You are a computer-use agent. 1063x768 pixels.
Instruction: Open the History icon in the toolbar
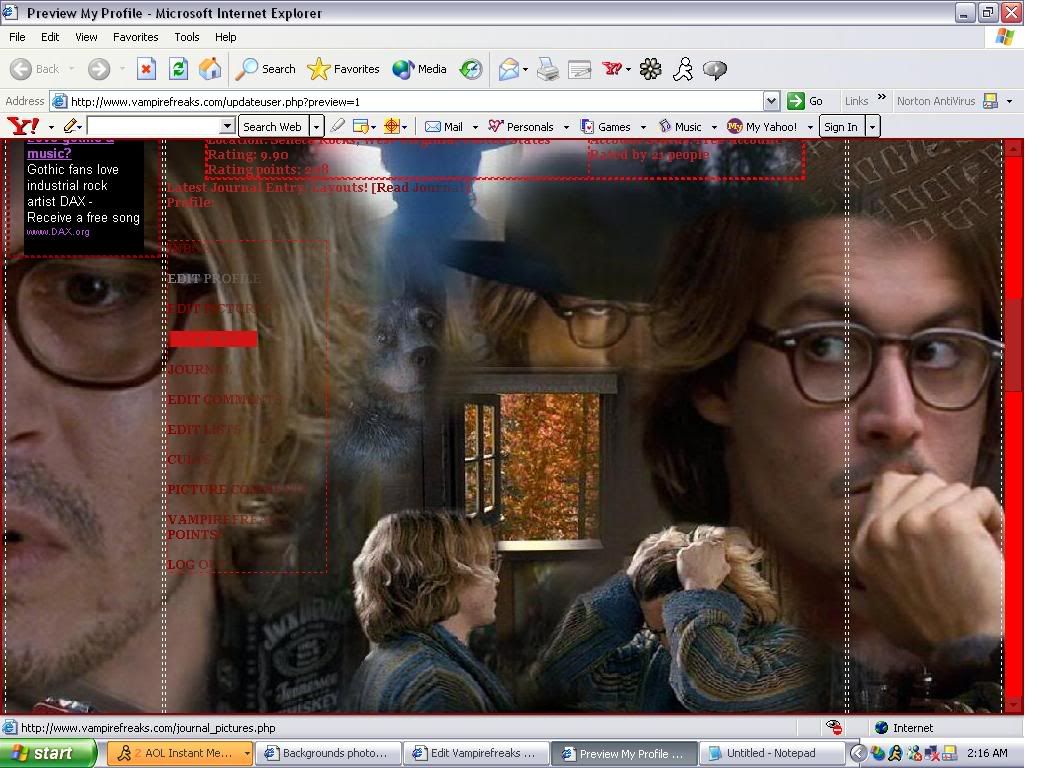470,68
